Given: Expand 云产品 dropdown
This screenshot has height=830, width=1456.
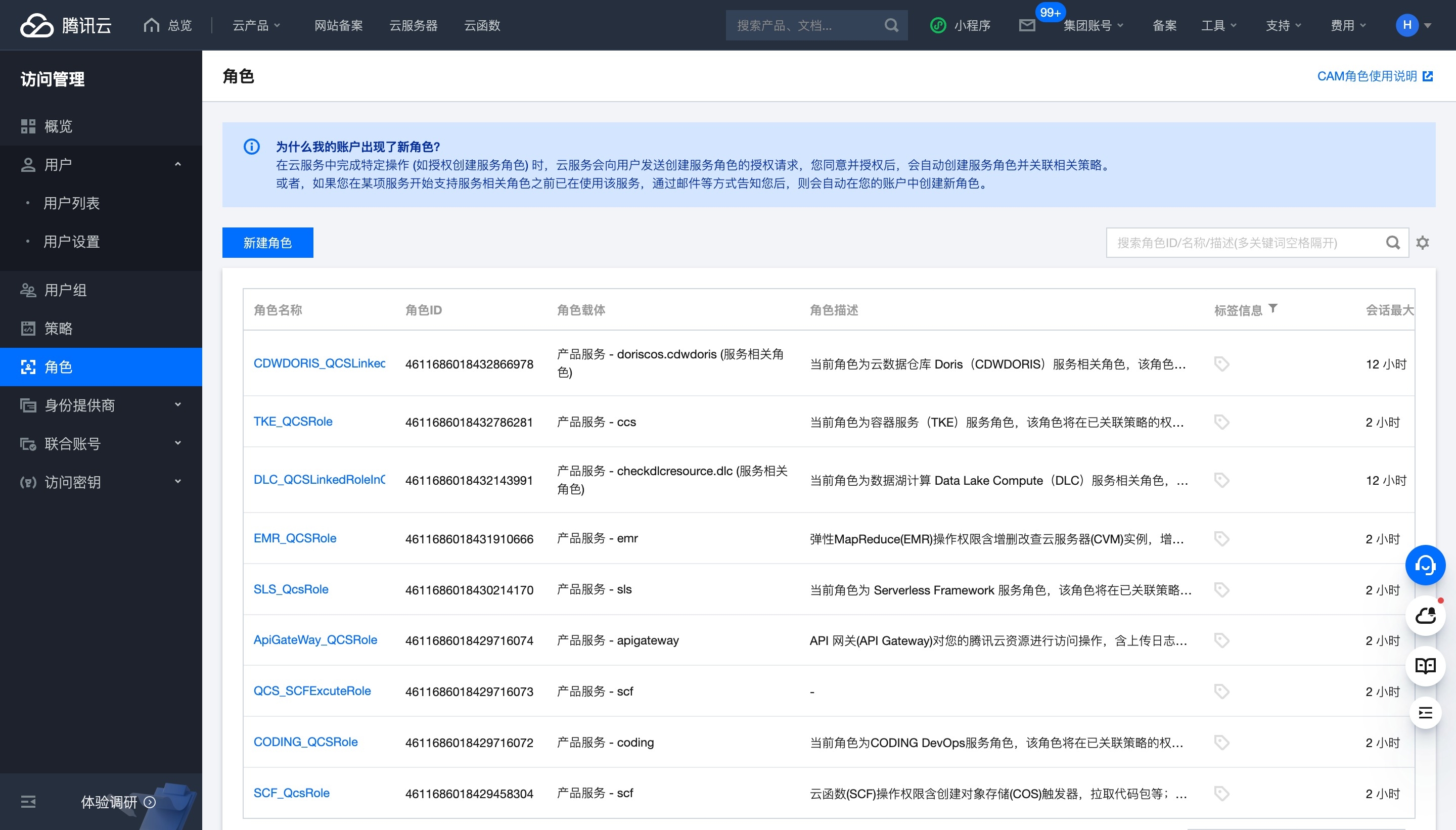Looking at the screenshot, I should [256, 25].
